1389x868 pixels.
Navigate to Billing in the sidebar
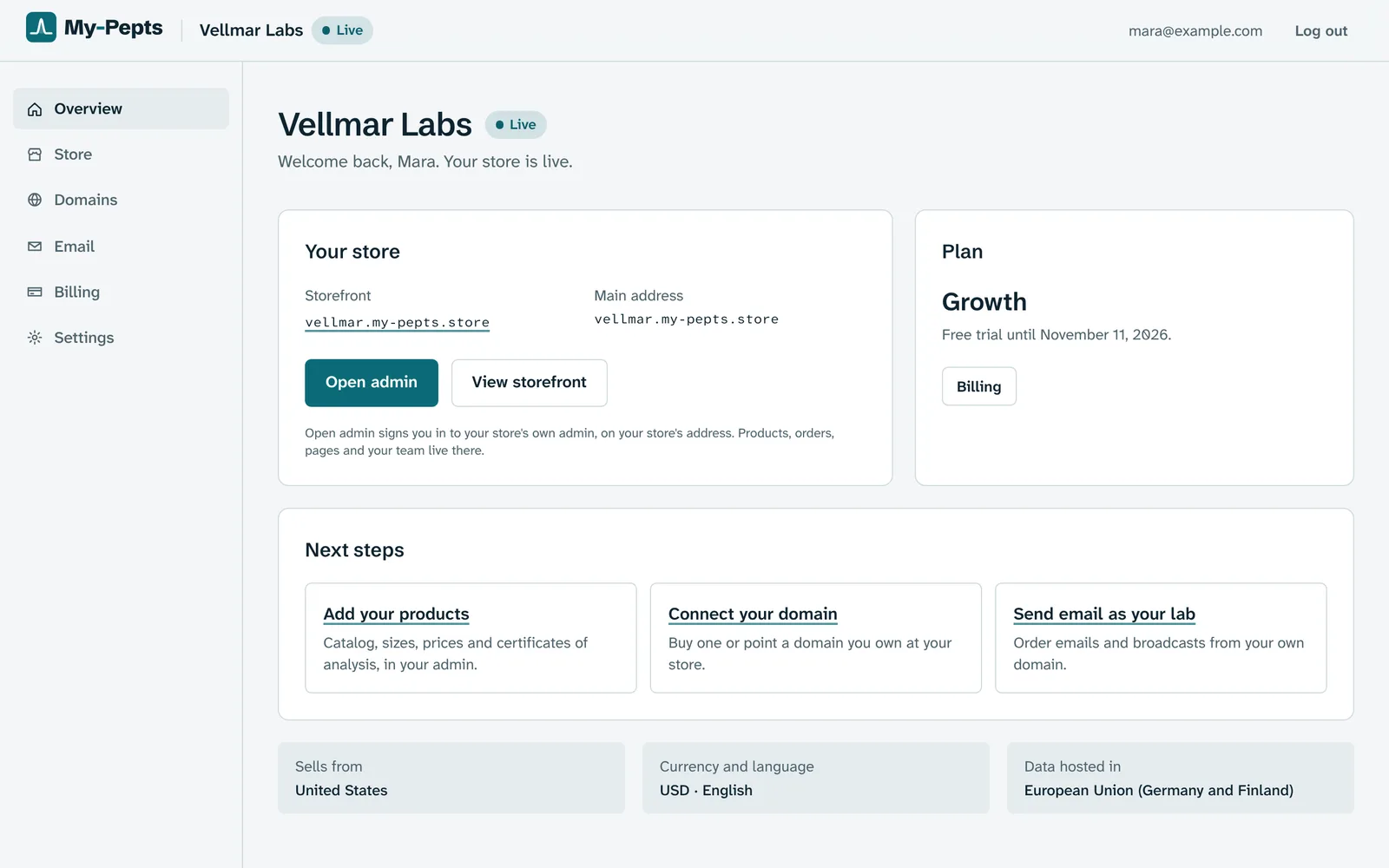coord(122,292)
